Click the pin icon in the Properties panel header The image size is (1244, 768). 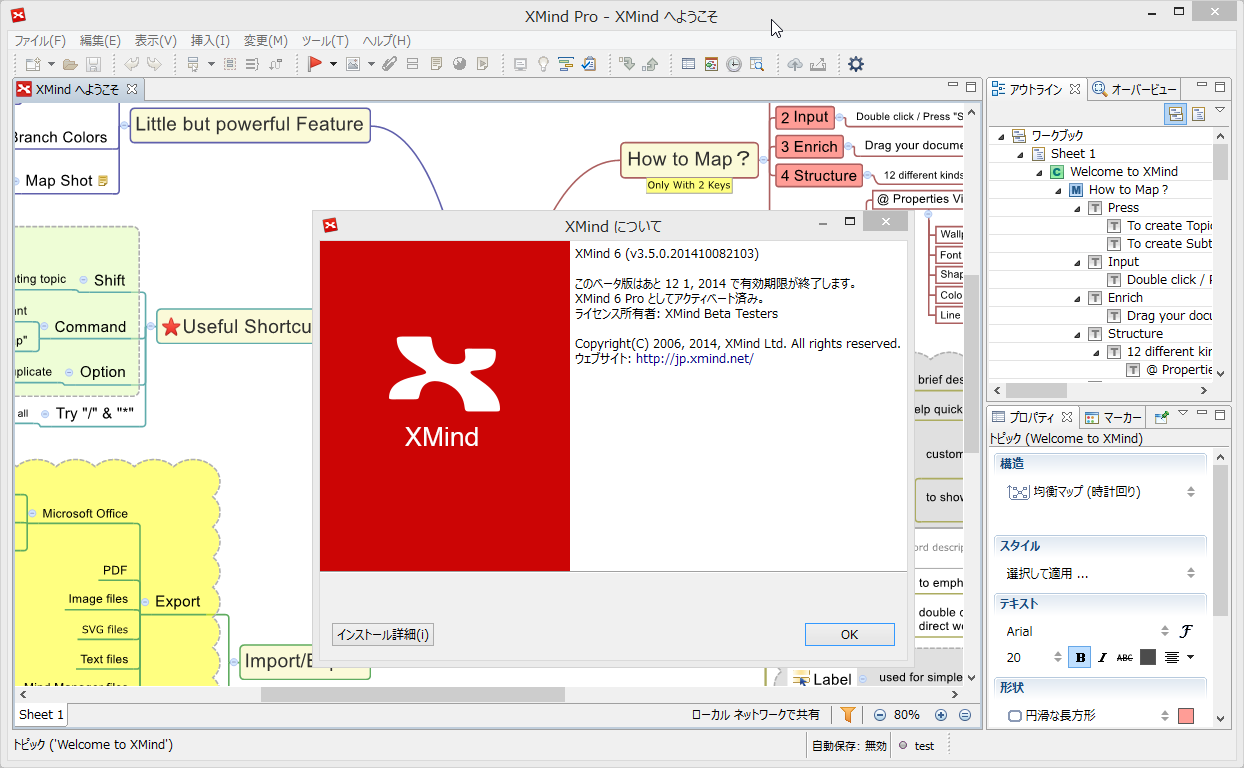click(1161, 417)
